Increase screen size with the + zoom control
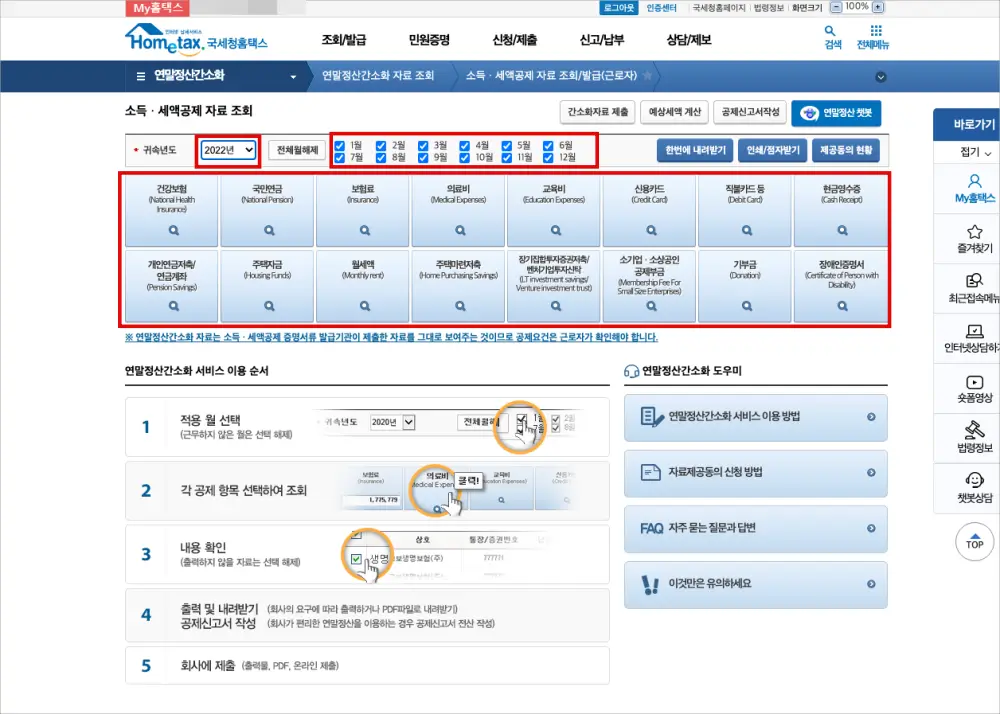1000x714 pixels. pos(878,7)
